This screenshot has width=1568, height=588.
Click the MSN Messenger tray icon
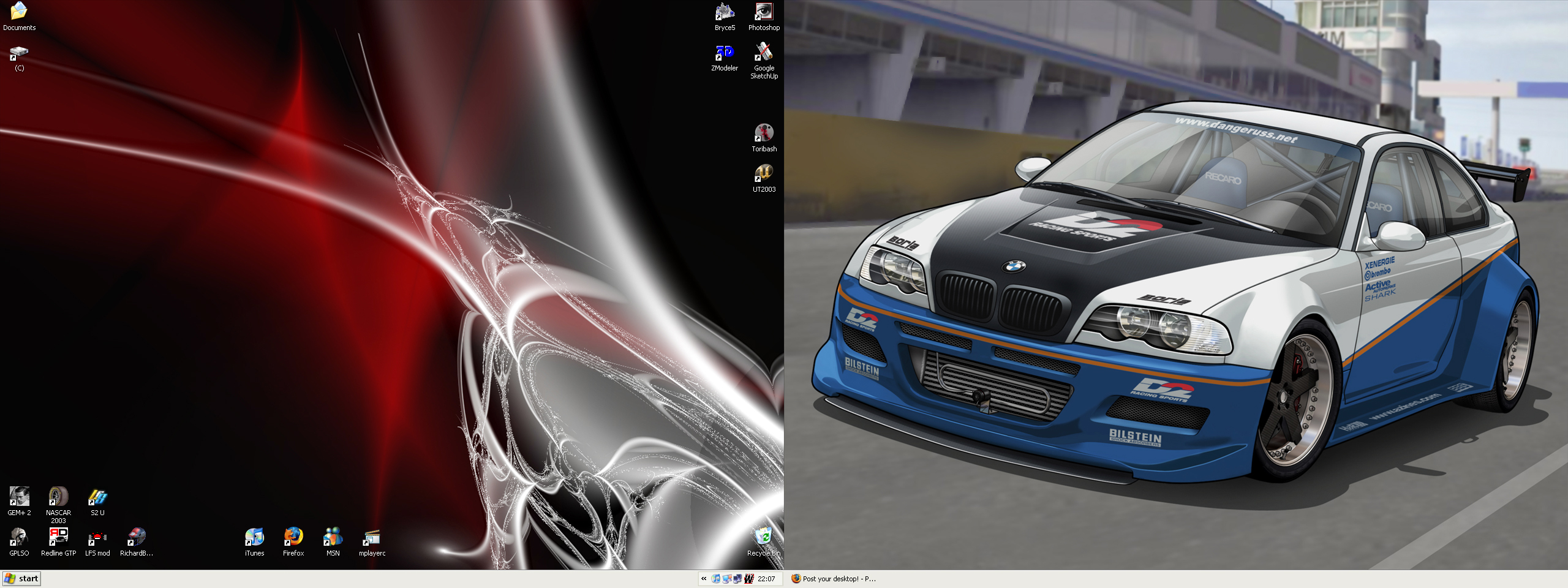tap(727, 579)
